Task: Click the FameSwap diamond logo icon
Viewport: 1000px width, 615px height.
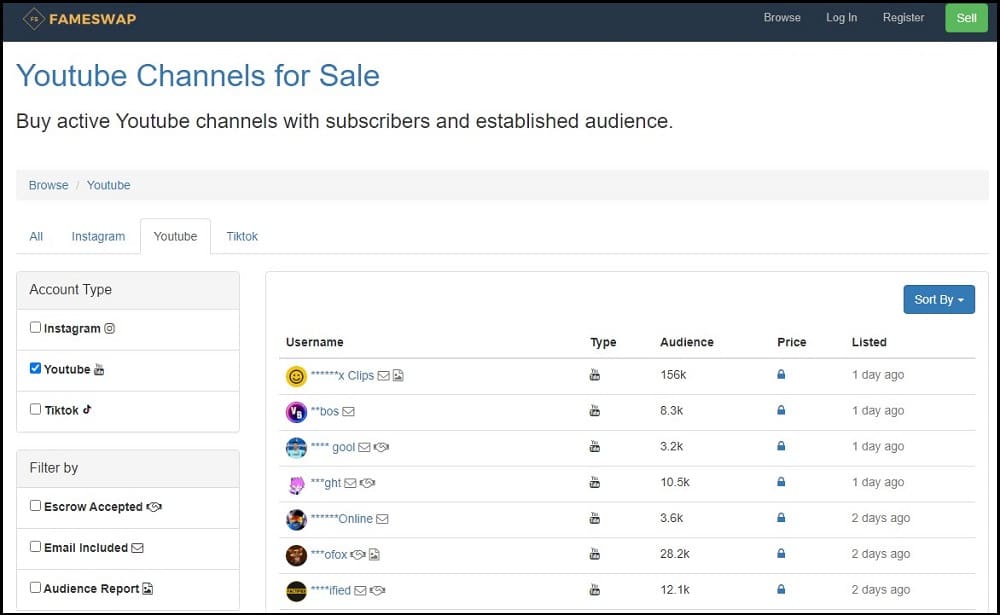Action: coord(34,19)
